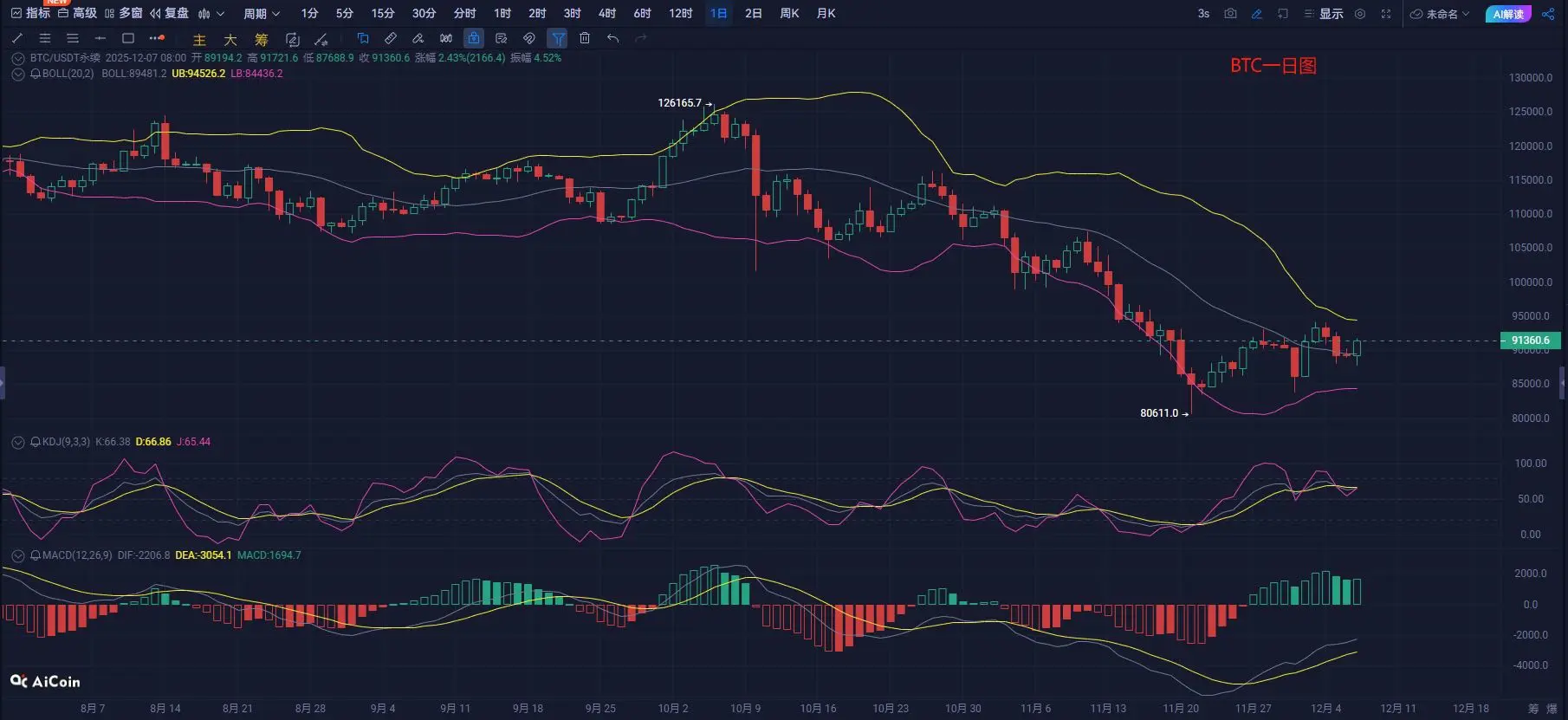Screen dimensions: 1568x720
Task: Click the pop-out window icon
Action: [x=1283, y=14]
